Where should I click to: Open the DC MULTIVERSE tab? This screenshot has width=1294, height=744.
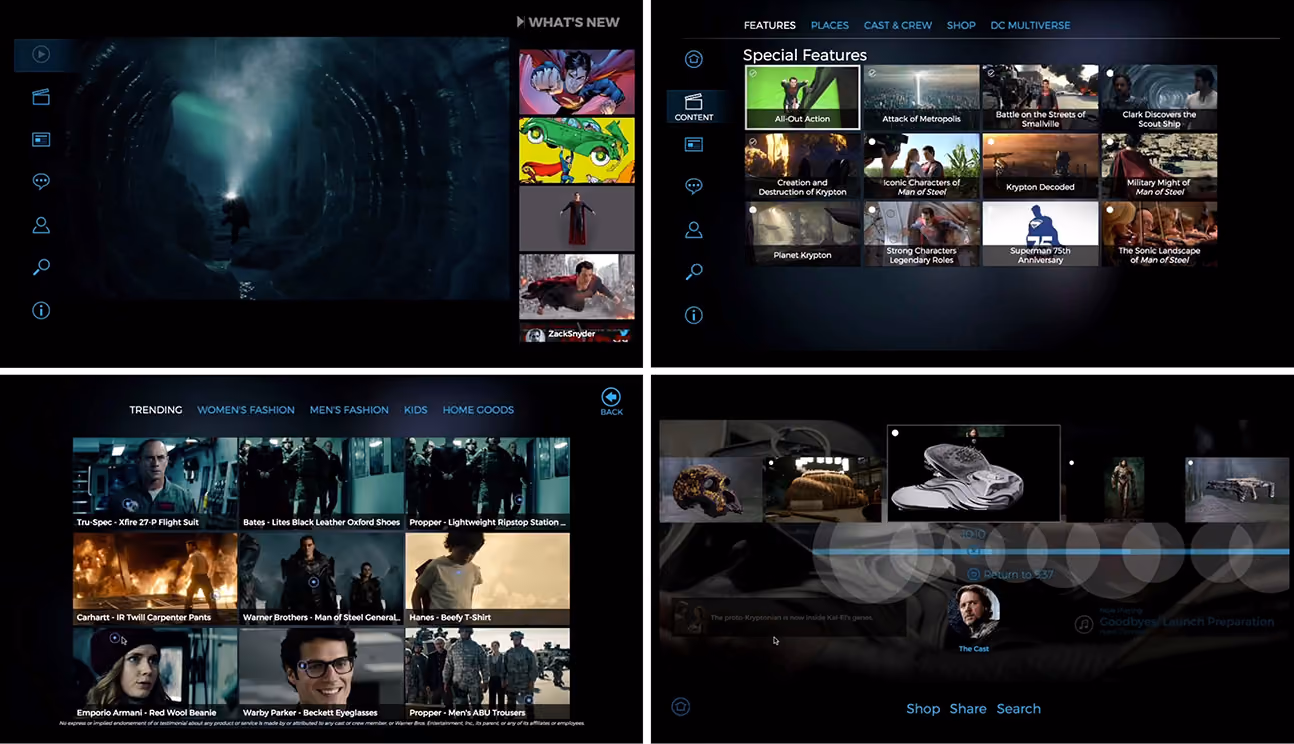1030,25
